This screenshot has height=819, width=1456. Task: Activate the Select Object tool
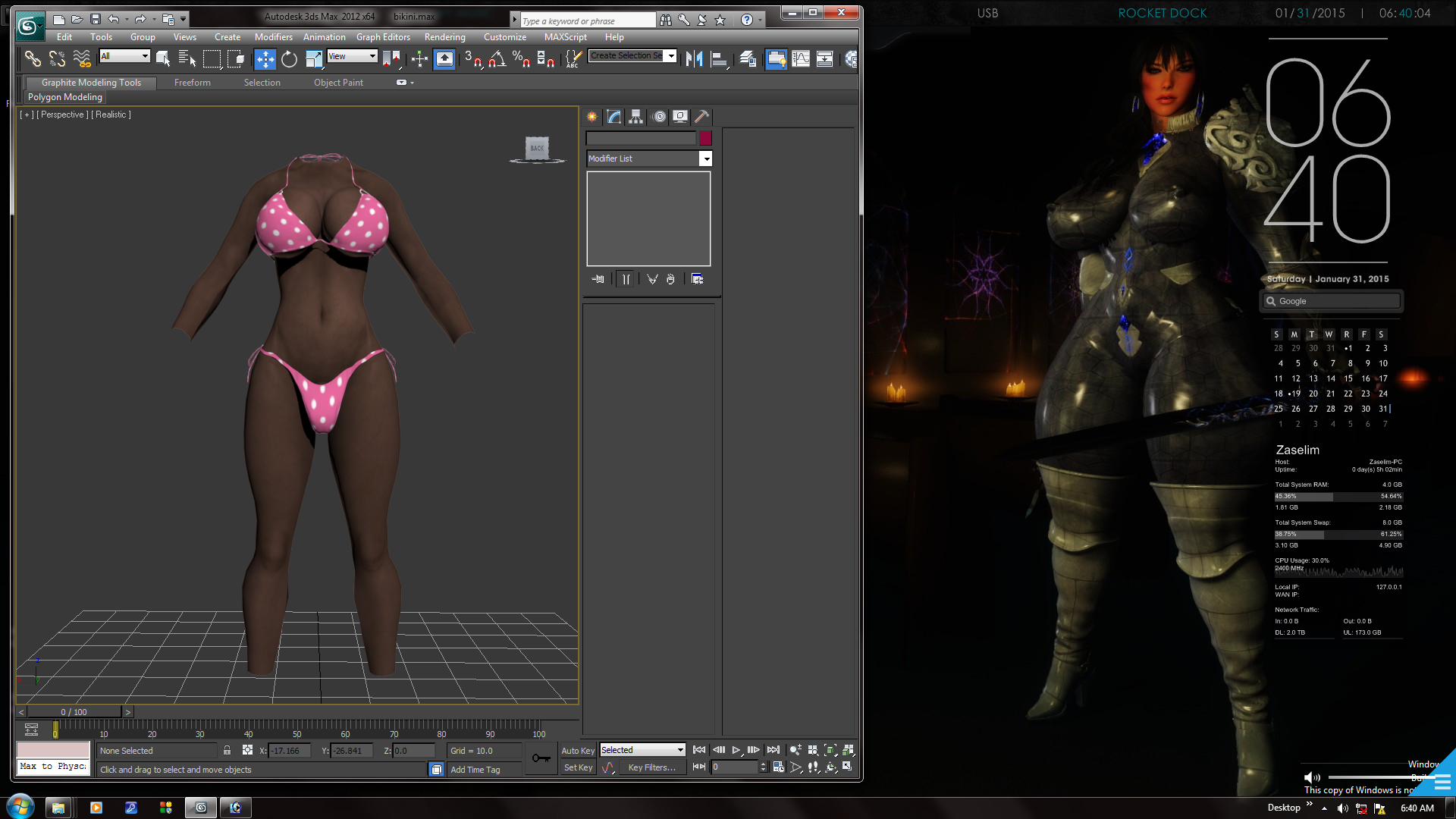[163, 58]
